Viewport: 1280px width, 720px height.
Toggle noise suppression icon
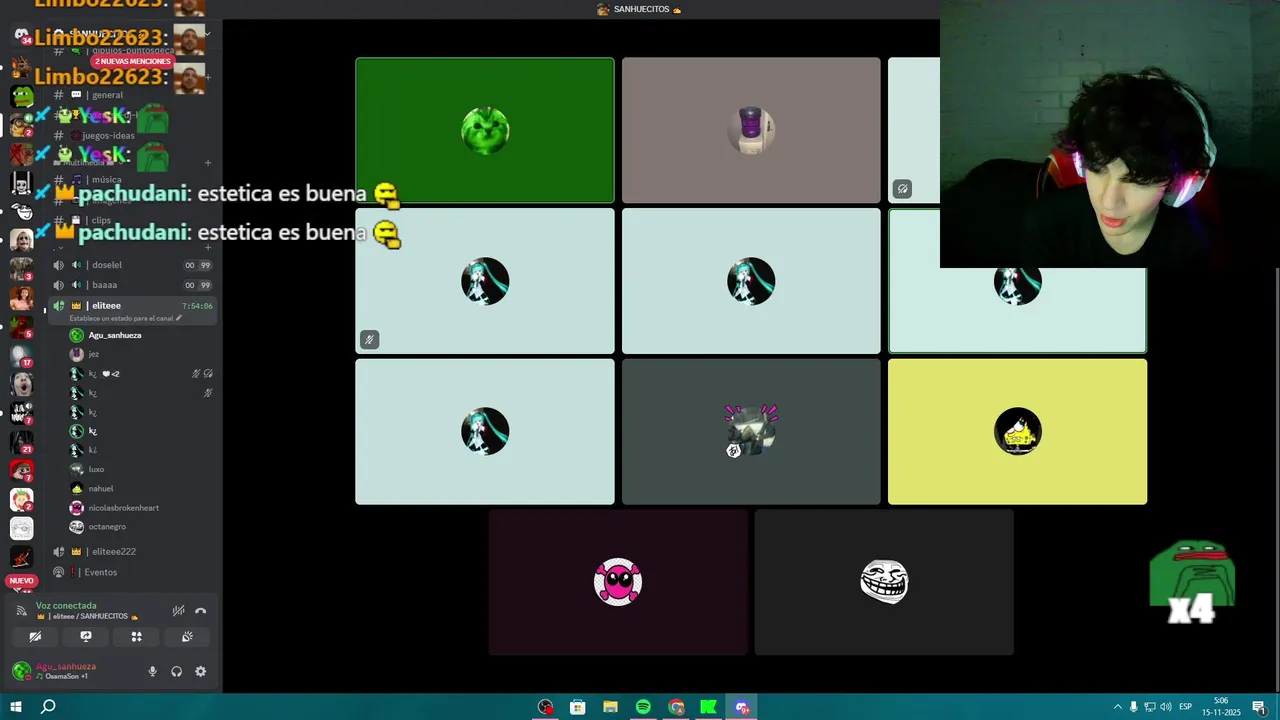coord(178,611)
